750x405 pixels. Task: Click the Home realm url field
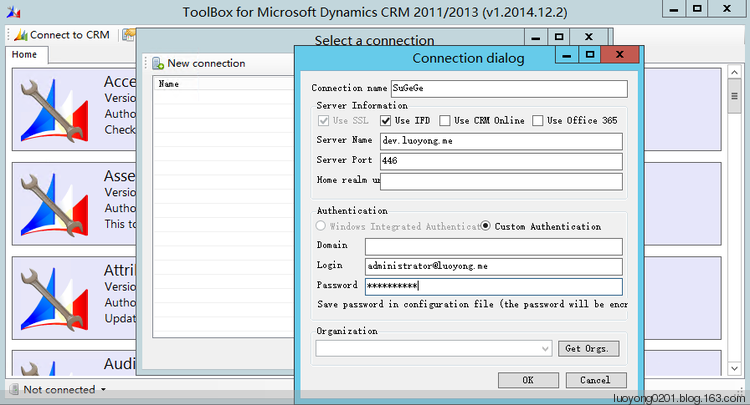501,181
